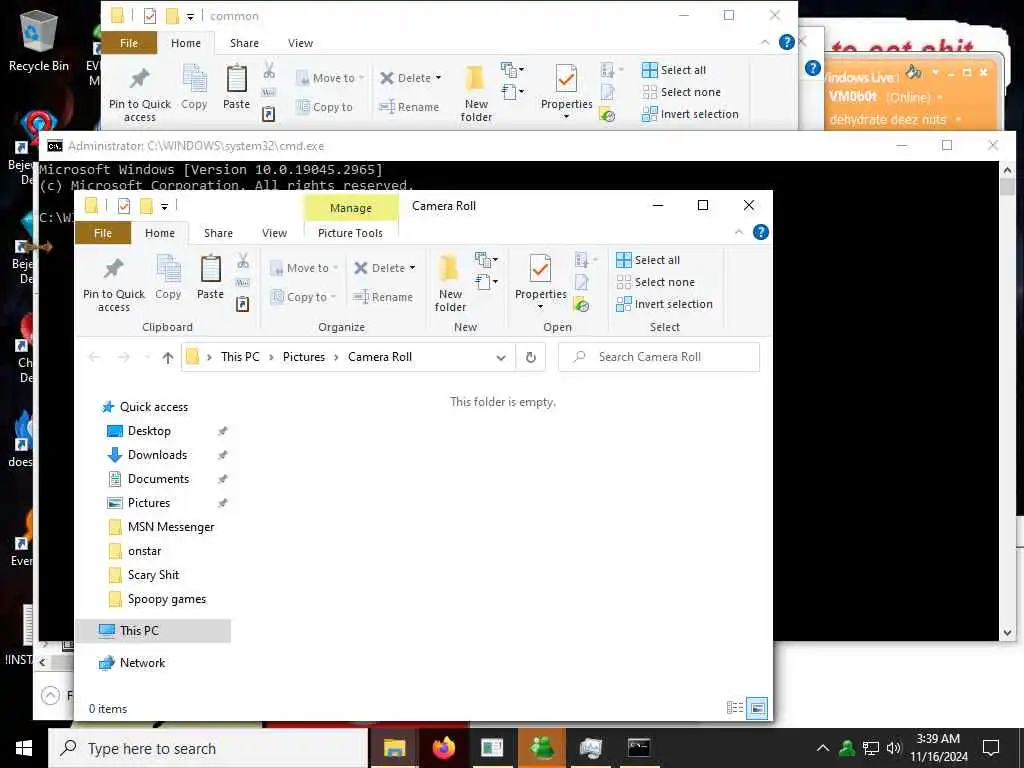Viewport: 1024px width, 768px height.
Task: Switch to Details view in Camera Roll status bar
Action: (x=735, y=707)
